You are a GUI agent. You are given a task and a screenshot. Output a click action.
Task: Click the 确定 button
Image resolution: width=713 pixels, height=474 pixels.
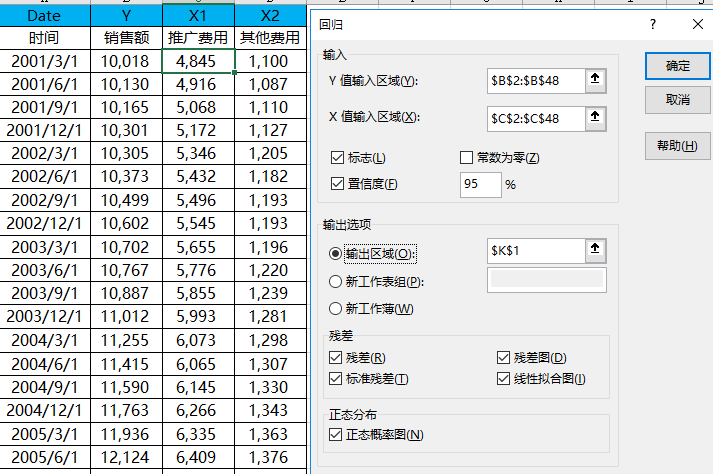click(x=678, y=66)
